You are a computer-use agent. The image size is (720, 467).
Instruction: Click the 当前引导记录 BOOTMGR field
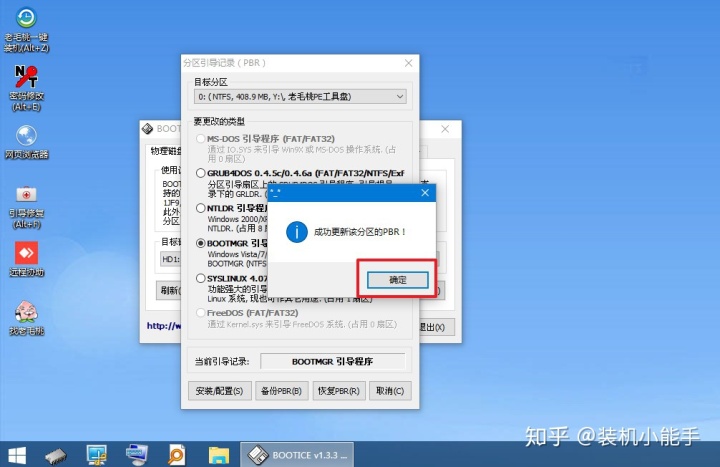click(332, 361)
